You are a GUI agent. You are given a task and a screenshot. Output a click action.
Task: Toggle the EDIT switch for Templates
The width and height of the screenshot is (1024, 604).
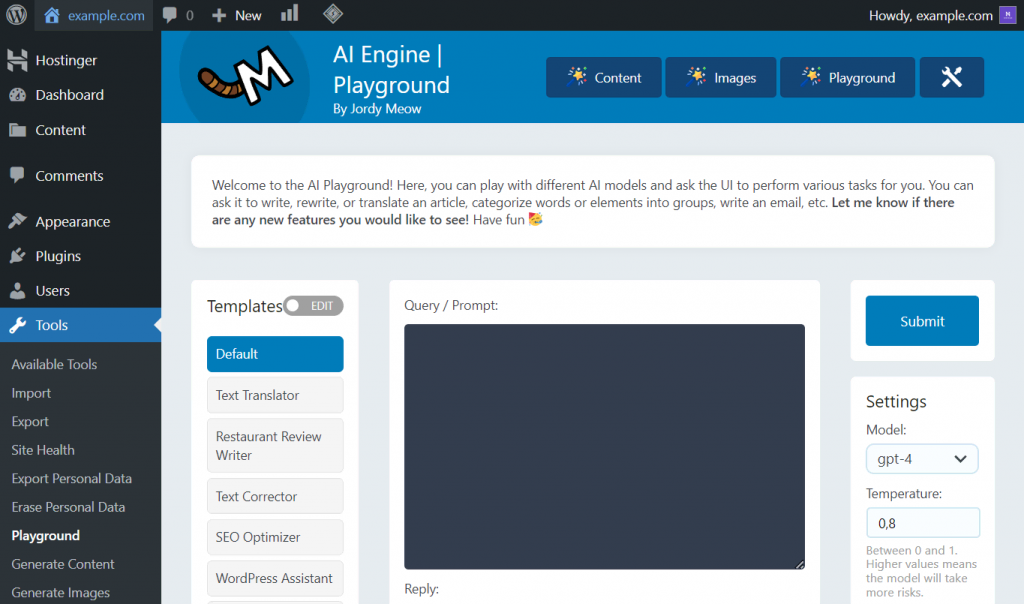tap(312, 305)
